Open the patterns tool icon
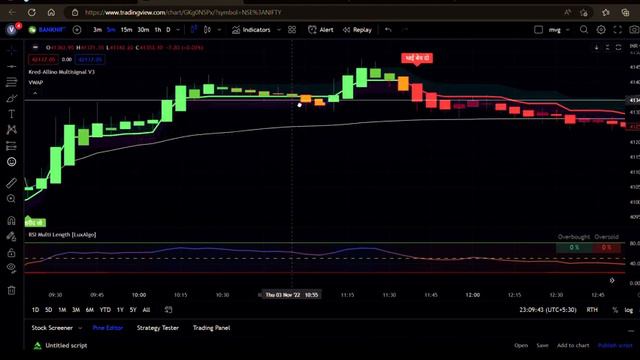Viewport: 640px width, 360px height. [x=11, y=130]
